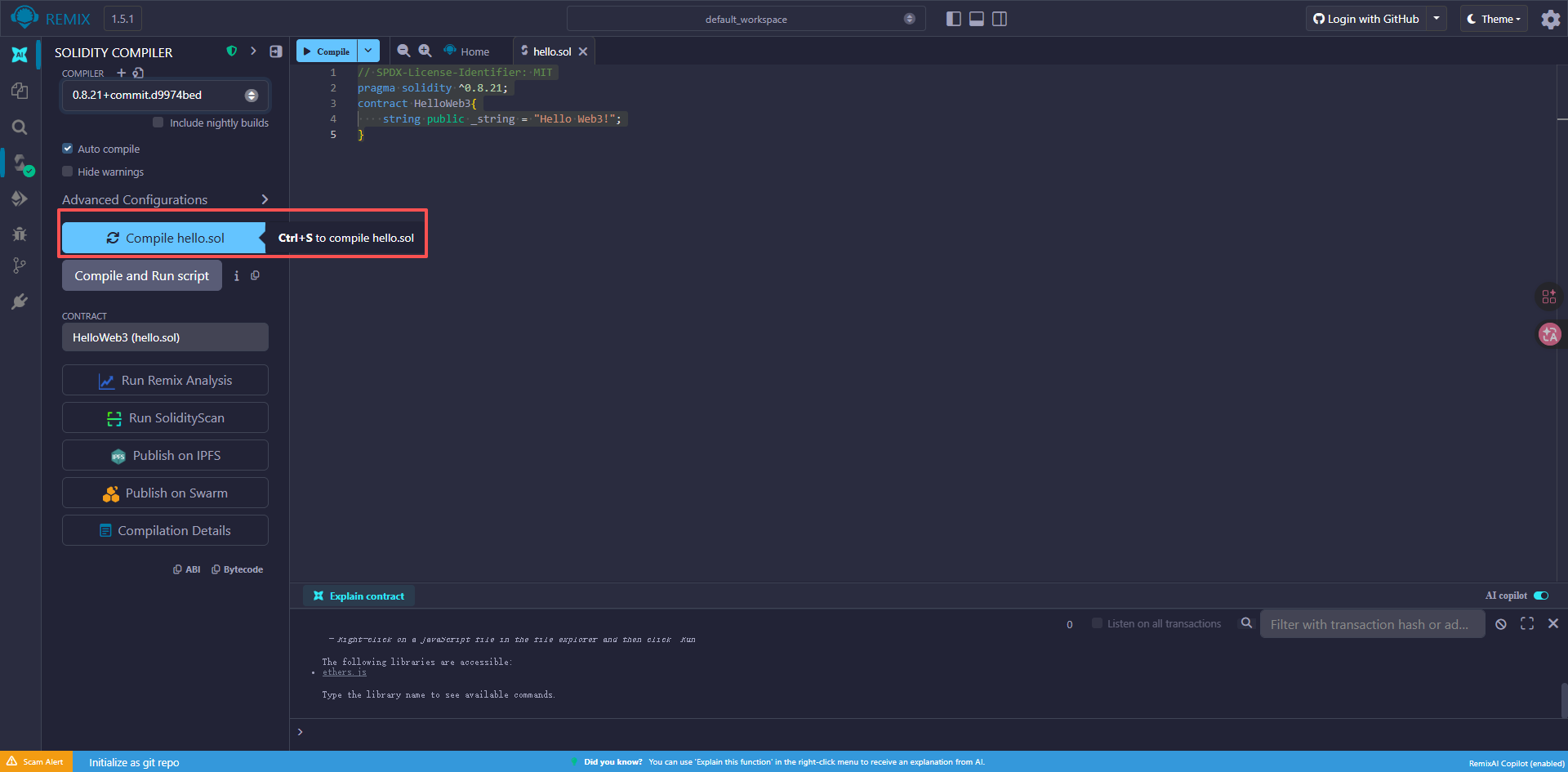Screen dimensions: 1568x772
Task: Enable the Hide warnings checkbox
Action: pyautogui.click(x=68, y=172)
